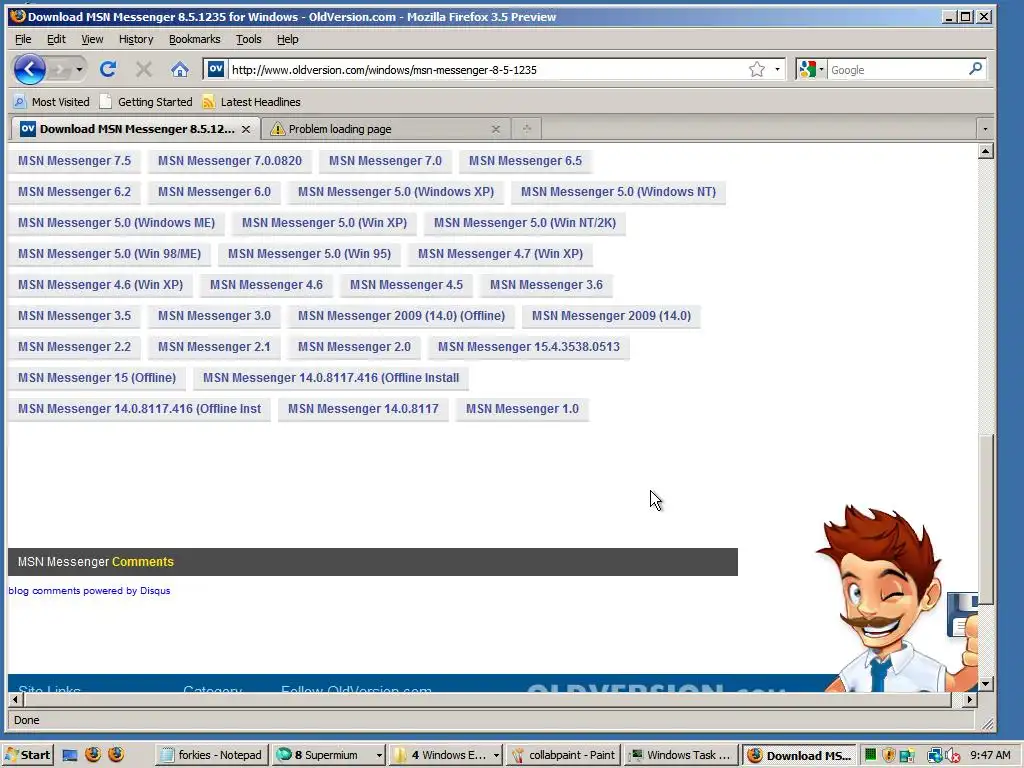Open the Windows Start button
The image size is (1024, 768).
[x=27, y=756]
